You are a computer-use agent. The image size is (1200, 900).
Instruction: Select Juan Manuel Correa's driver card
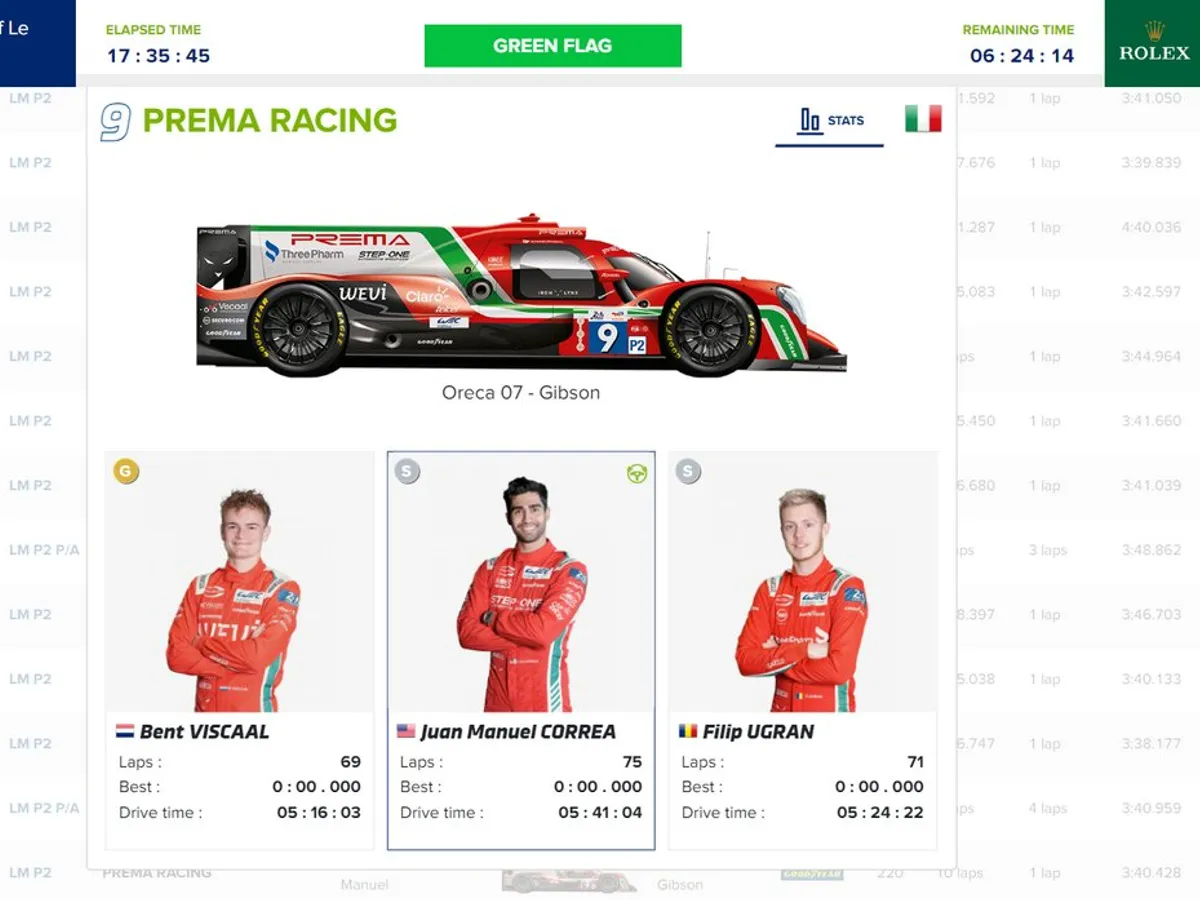pyautogui.click(x=521, y=651)
